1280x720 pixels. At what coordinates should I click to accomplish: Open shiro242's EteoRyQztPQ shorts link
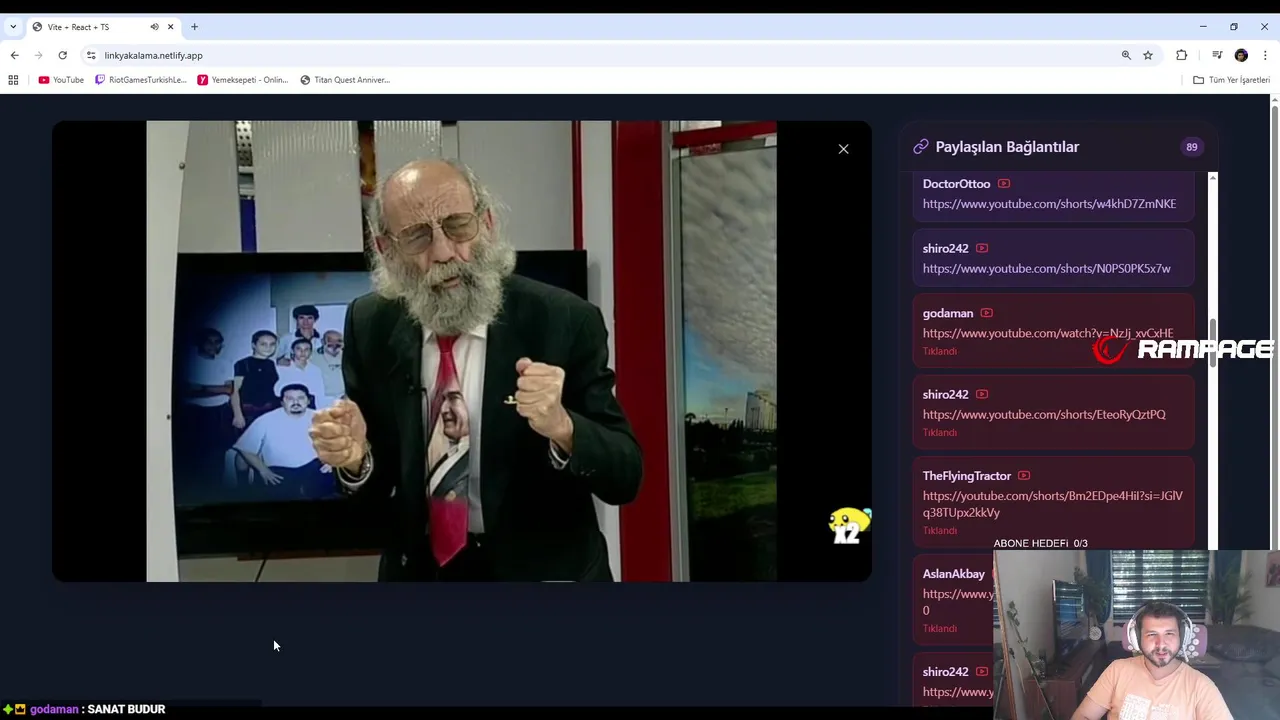pyautogui.click(x=1044, y=415)
